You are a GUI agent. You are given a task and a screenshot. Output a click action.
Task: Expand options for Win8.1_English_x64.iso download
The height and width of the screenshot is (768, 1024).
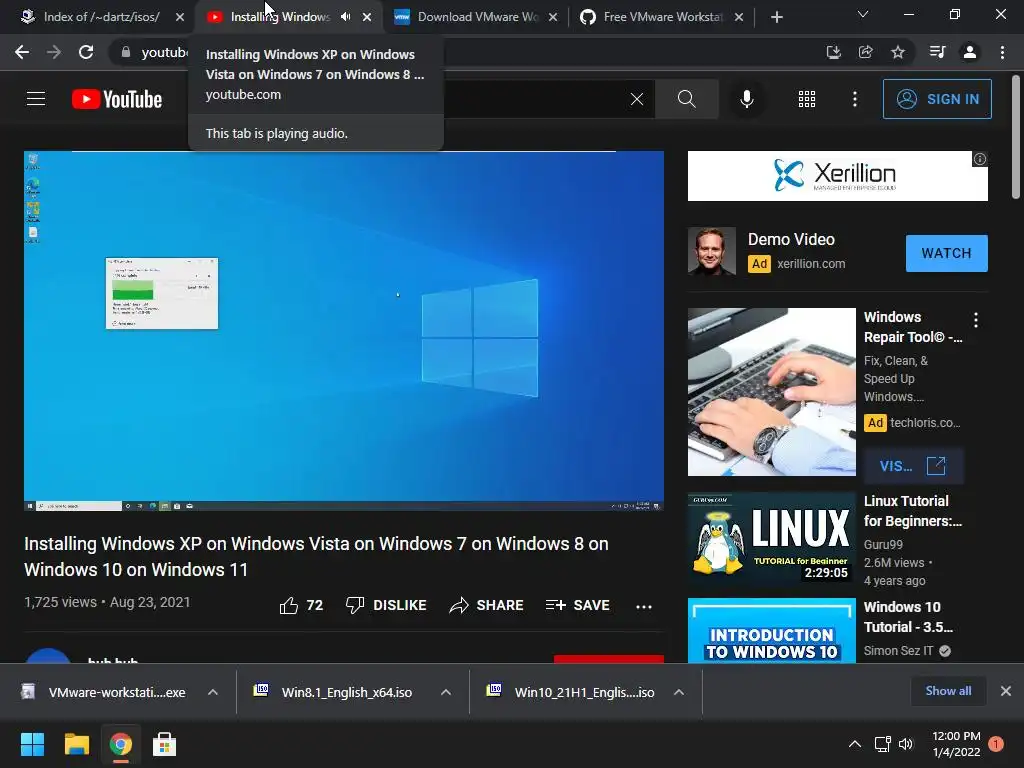click(x=446, y=692)
